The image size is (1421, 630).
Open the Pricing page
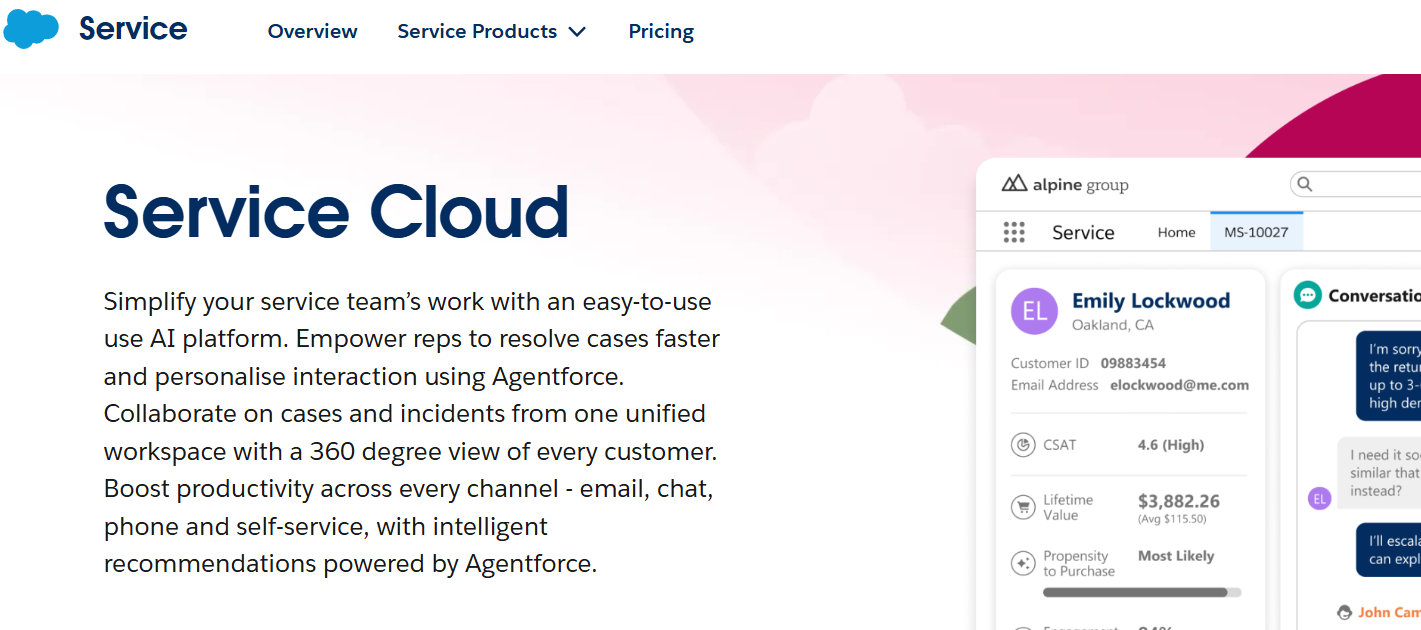coord(661,31)
